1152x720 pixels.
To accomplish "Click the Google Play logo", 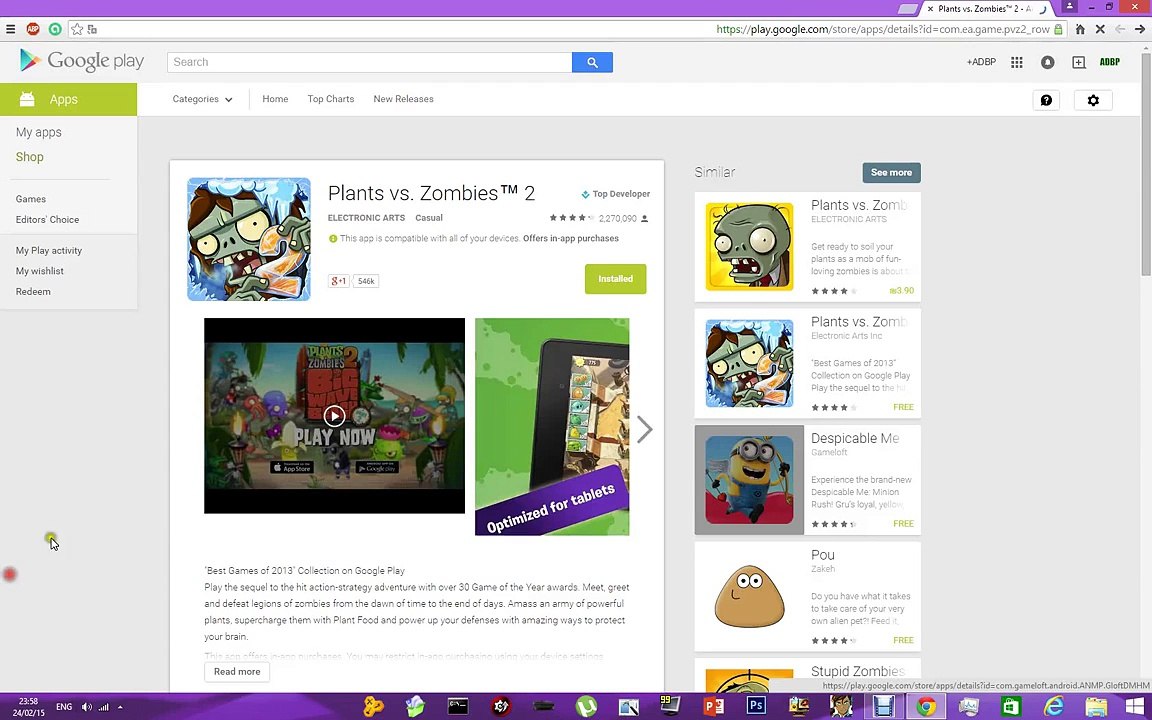I will coord(82,61).
